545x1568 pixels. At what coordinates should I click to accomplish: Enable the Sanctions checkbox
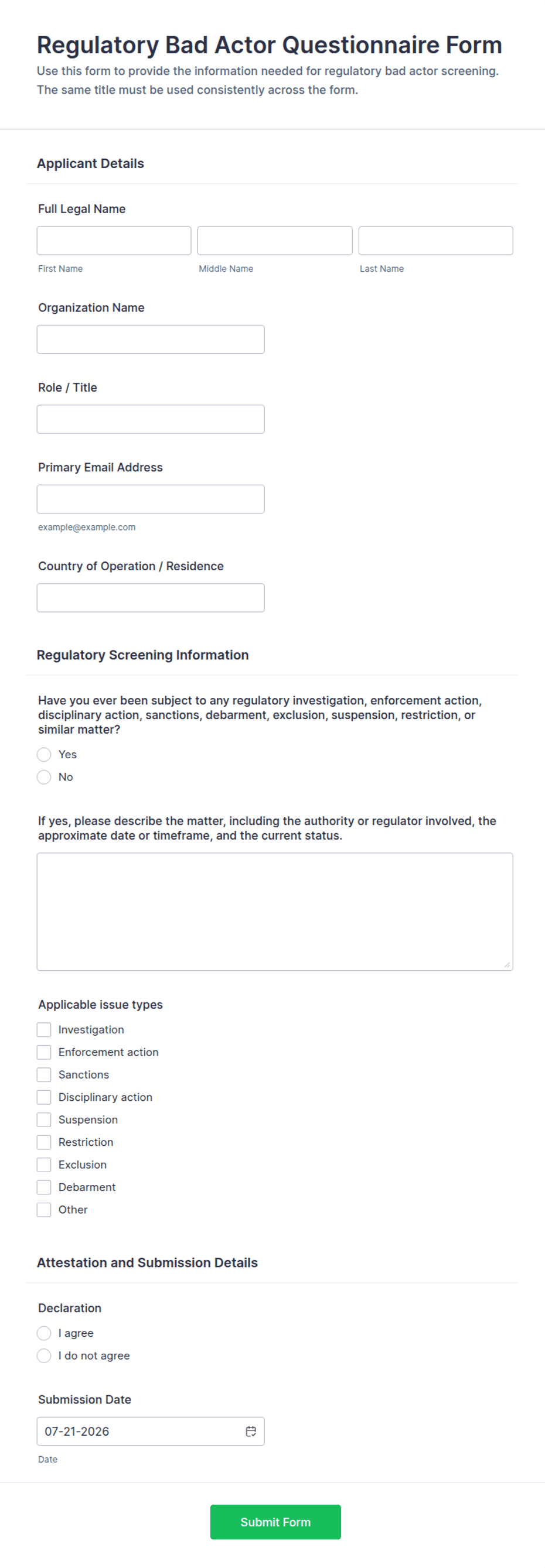44,1074
